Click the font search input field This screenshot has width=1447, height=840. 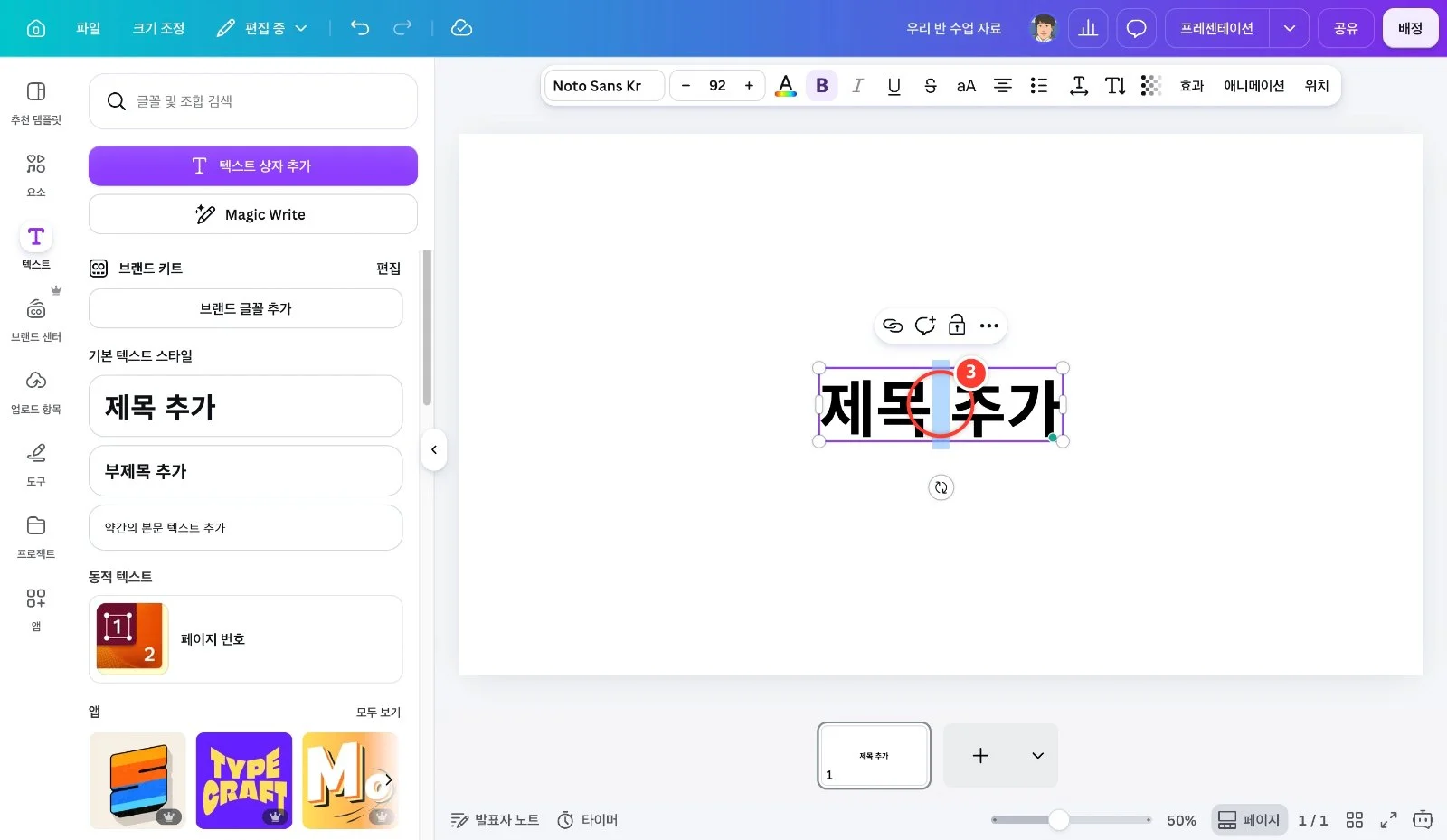coord(253,101)
